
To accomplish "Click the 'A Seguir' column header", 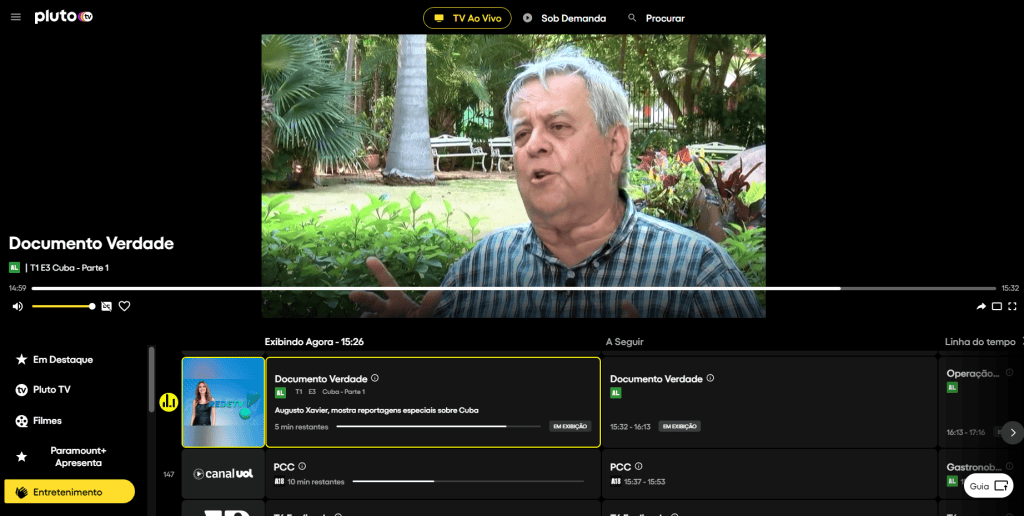I will 624,342.
